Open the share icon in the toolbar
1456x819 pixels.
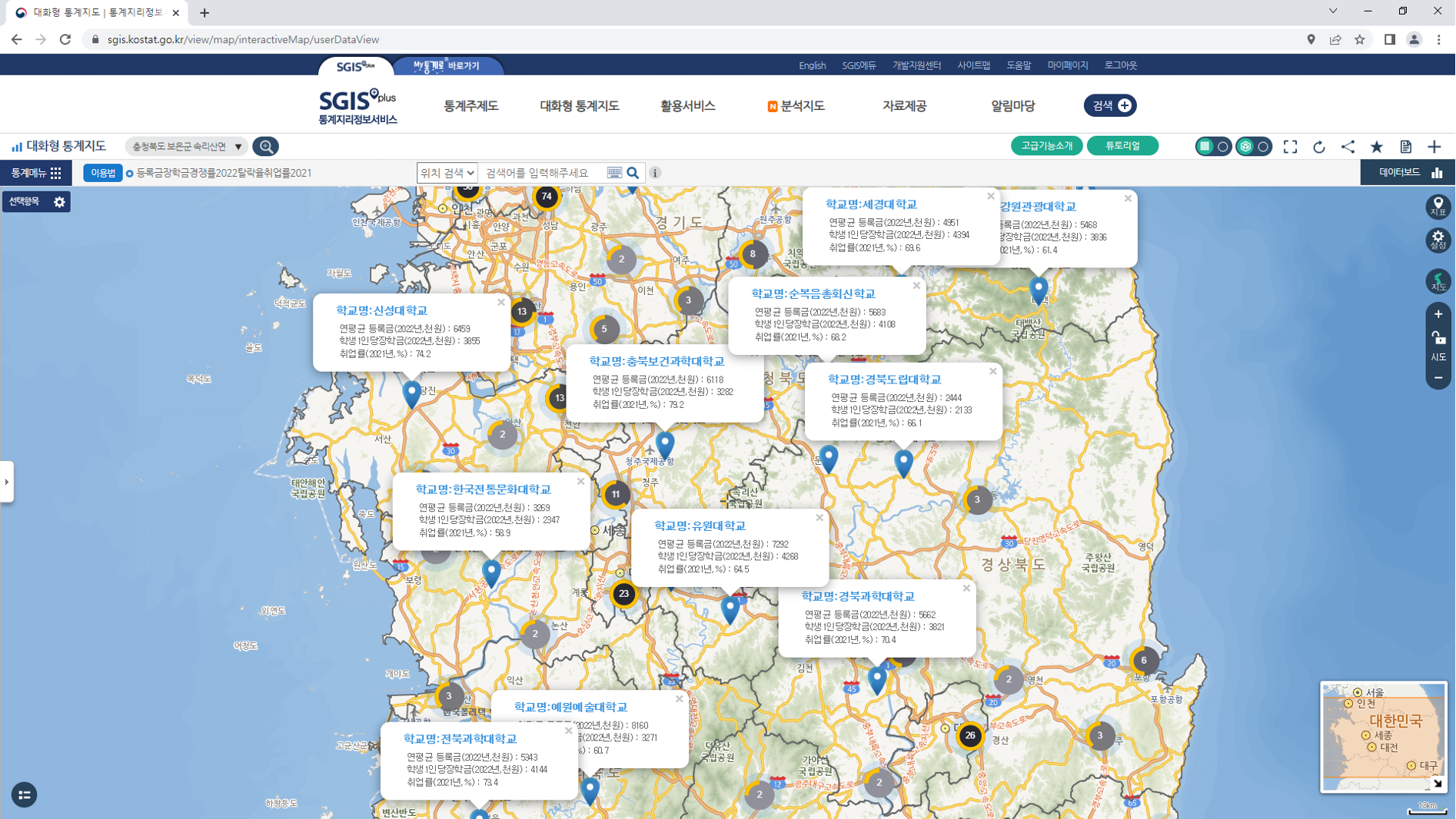click(1348, 147)
